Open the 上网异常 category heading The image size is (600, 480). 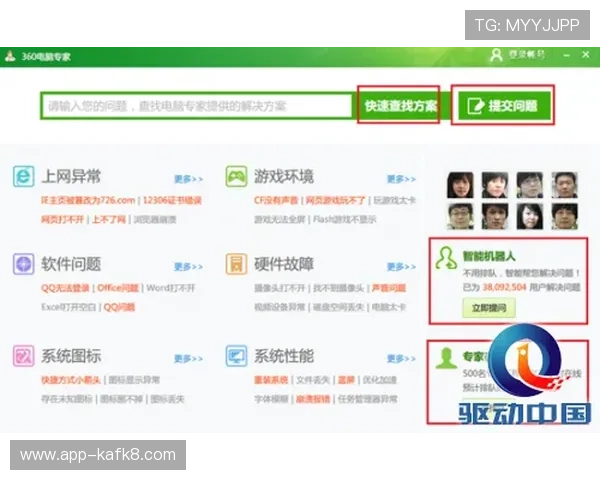click(x=71, y=176)
